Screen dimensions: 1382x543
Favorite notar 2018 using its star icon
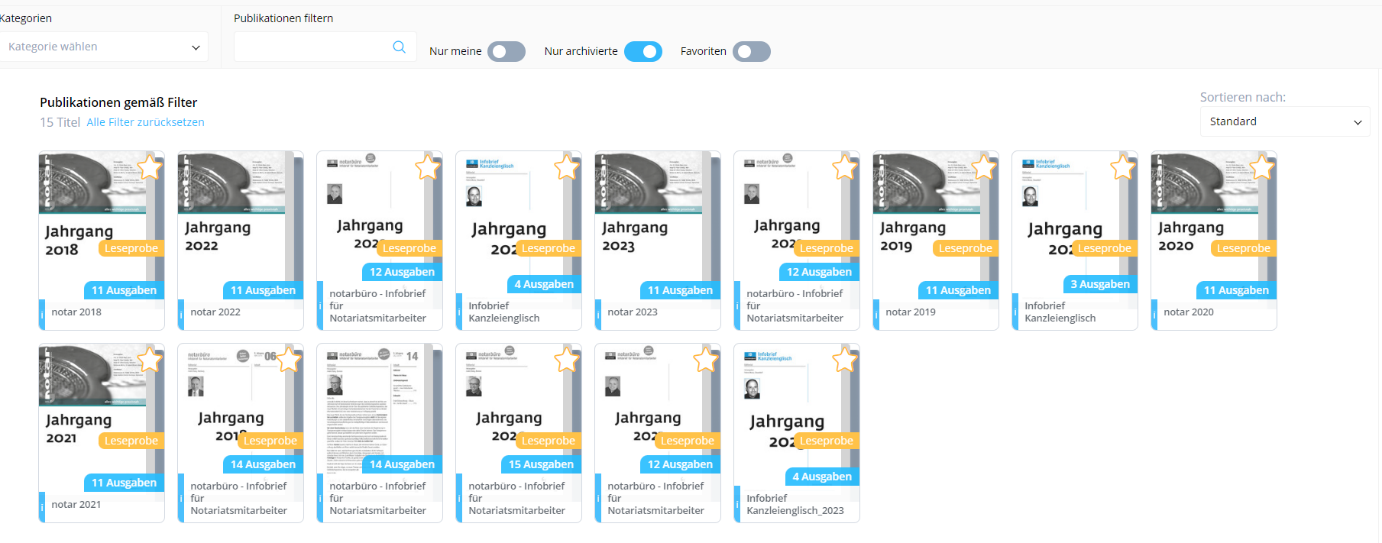150,167
